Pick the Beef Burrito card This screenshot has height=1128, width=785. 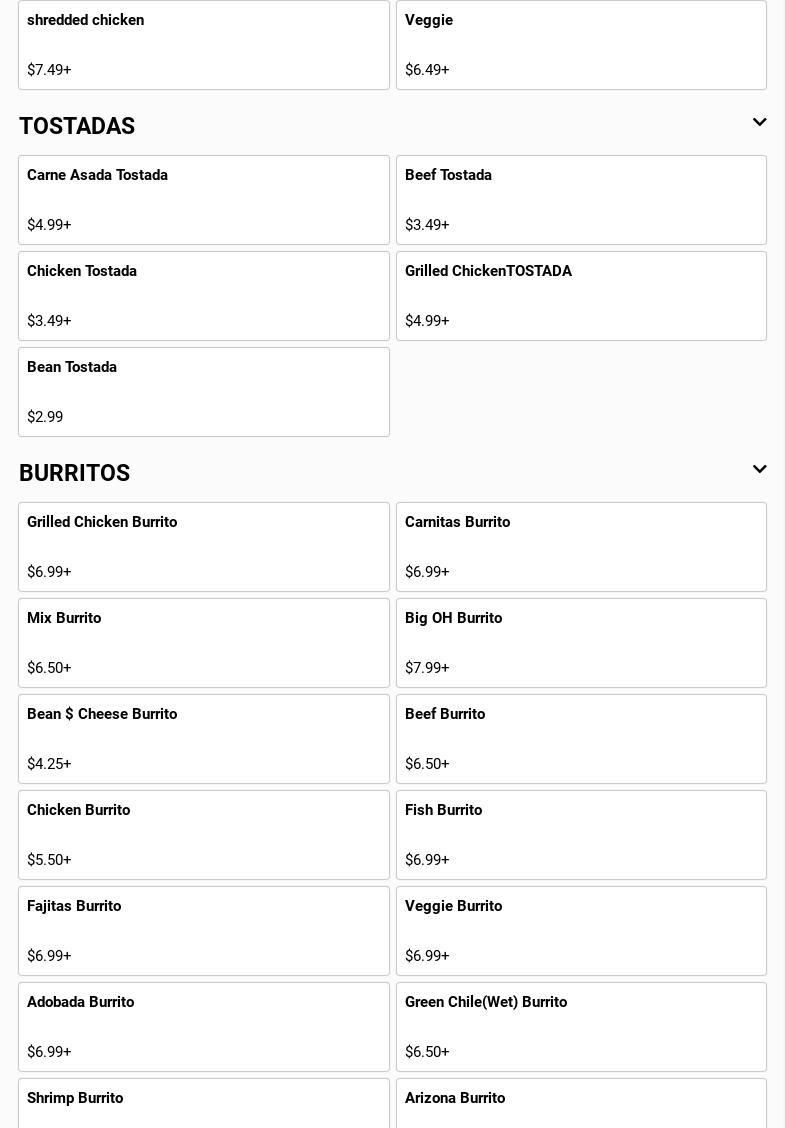[581, 739]
